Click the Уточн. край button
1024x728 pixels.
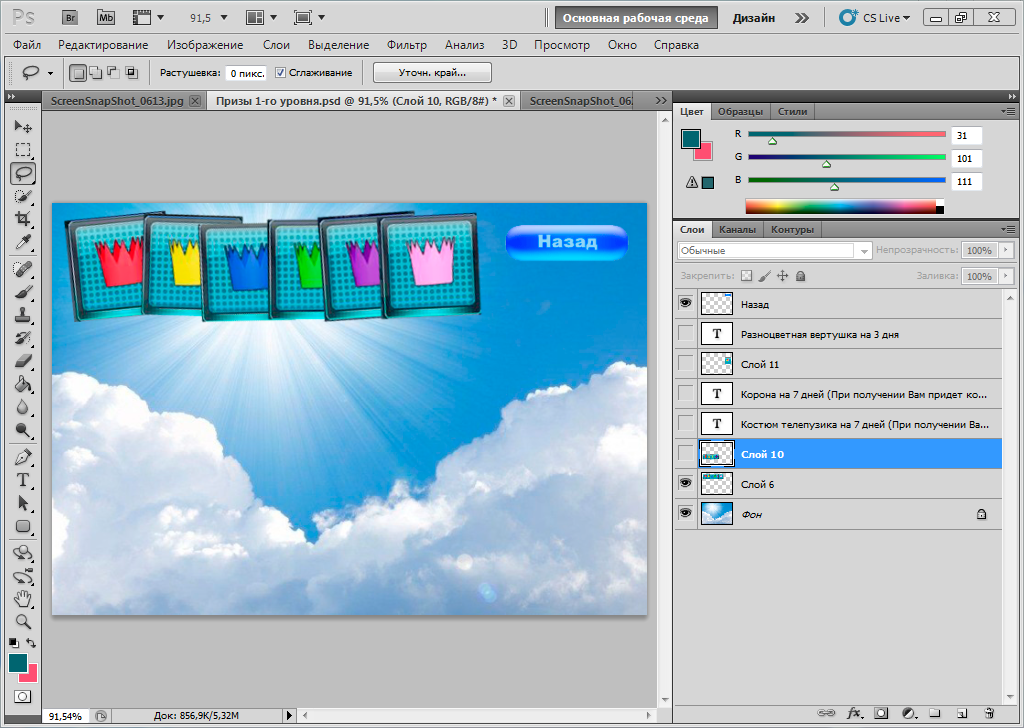pyautogui.click(x=432, y=72)
